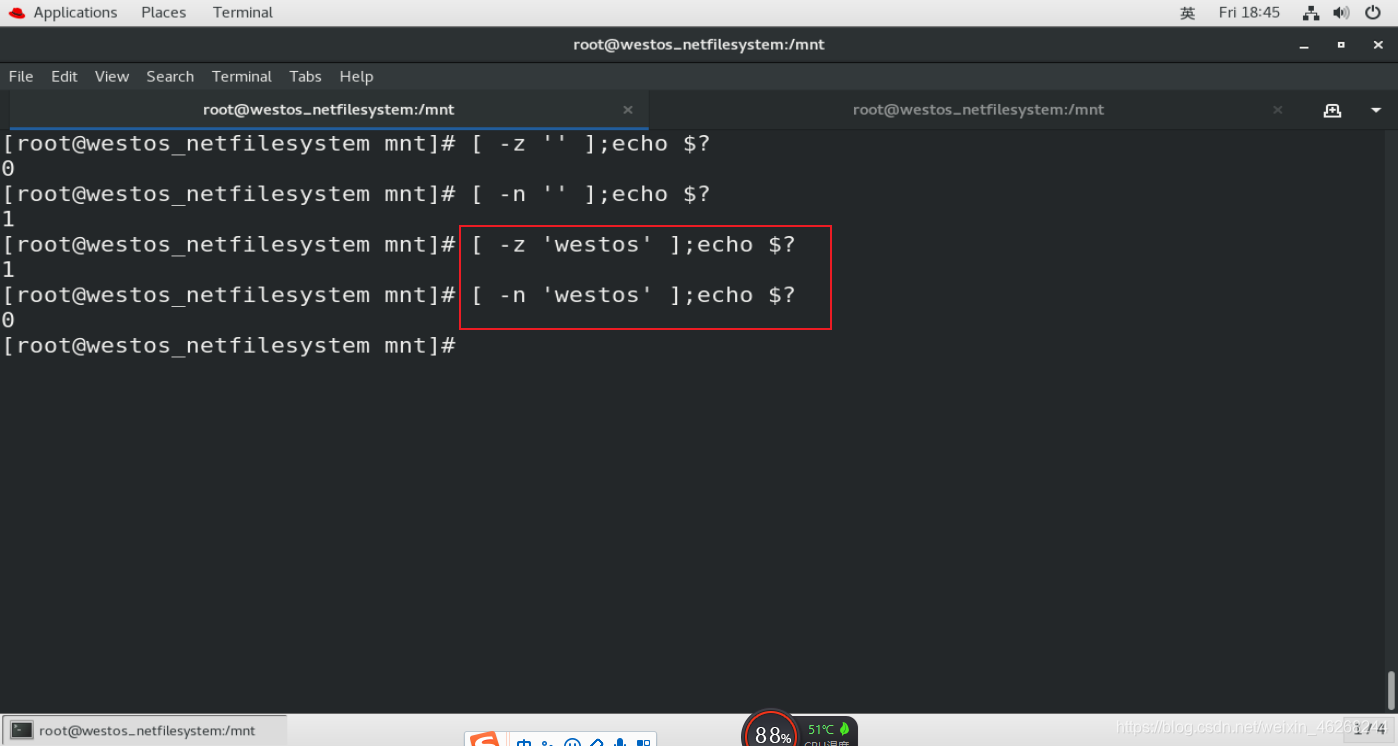This screenshot has height=746, width=1398.
Task: Click command text [ -z 'westos' ];echo $?
Action: click(x=633, y=244)
